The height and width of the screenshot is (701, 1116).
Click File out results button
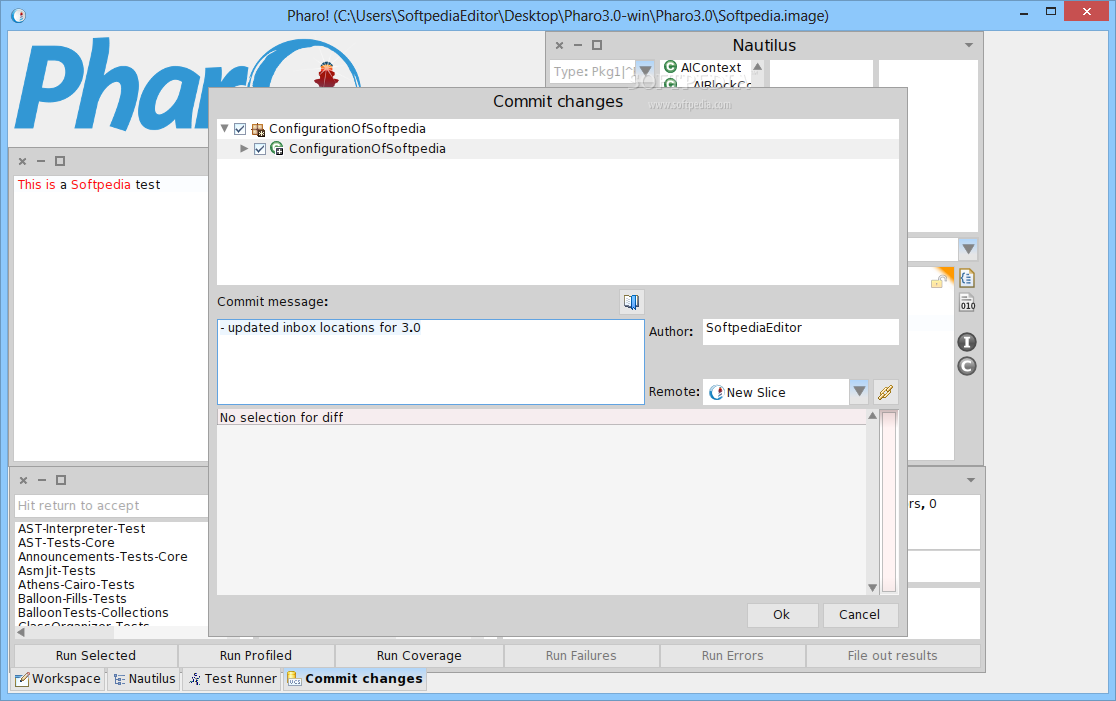click(x=893, y=655)
